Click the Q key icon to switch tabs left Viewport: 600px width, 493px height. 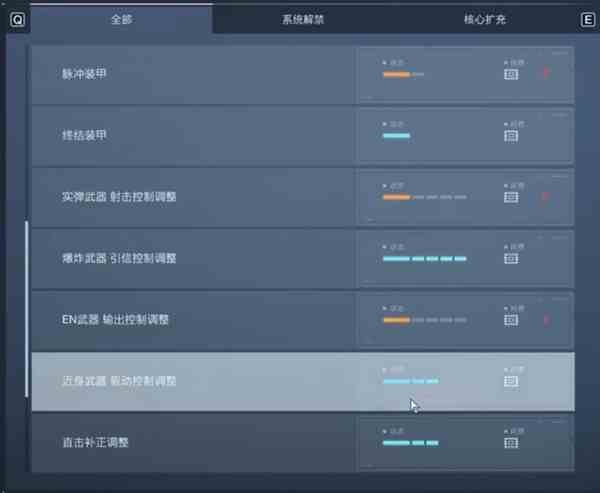click(18, 19)
